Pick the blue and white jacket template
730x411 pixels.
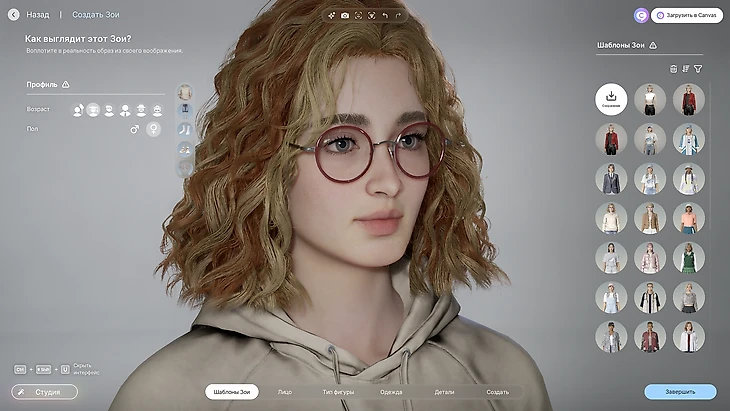pos(689,139)
